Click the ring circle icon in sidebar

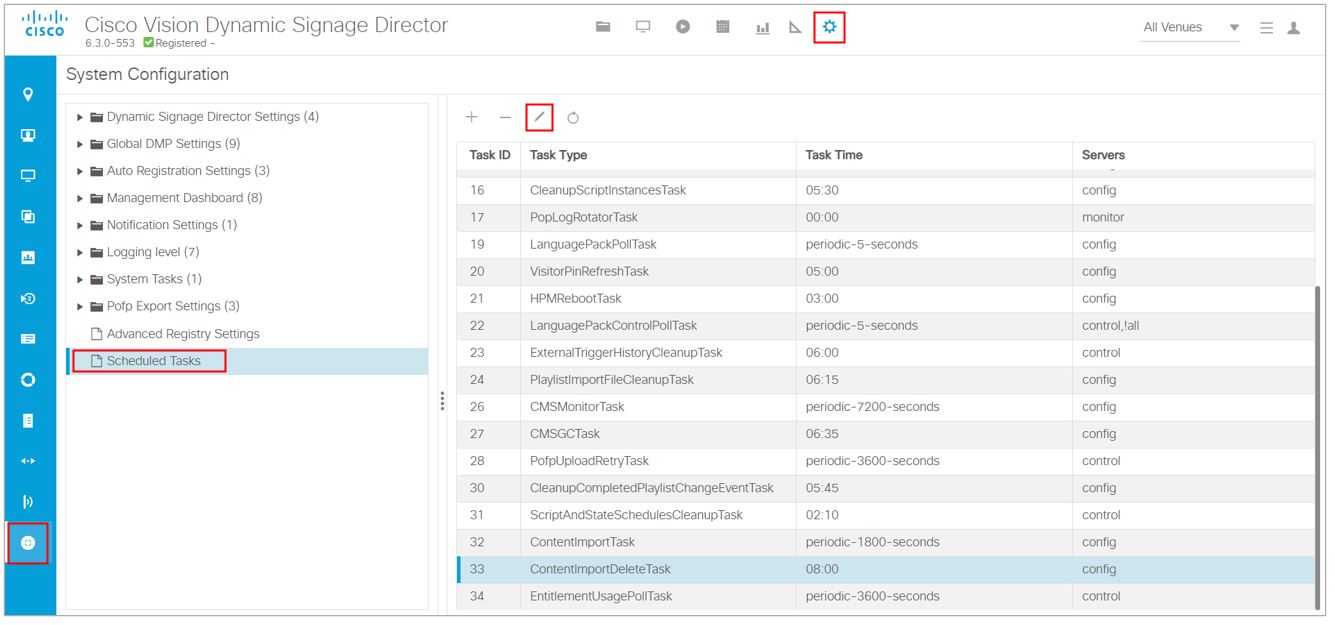coord(28,380)
